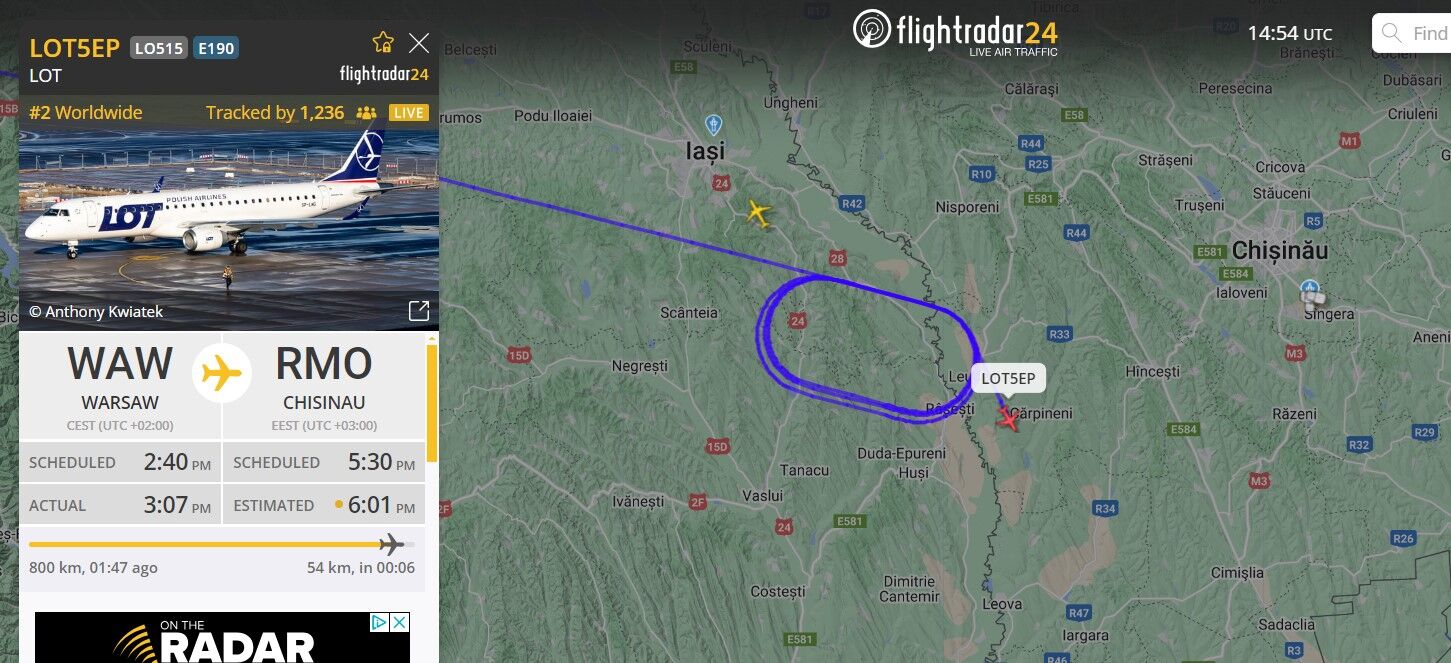Open aircraft photo in external link
Screen dimensions: 1451x663
click(419, 311)
